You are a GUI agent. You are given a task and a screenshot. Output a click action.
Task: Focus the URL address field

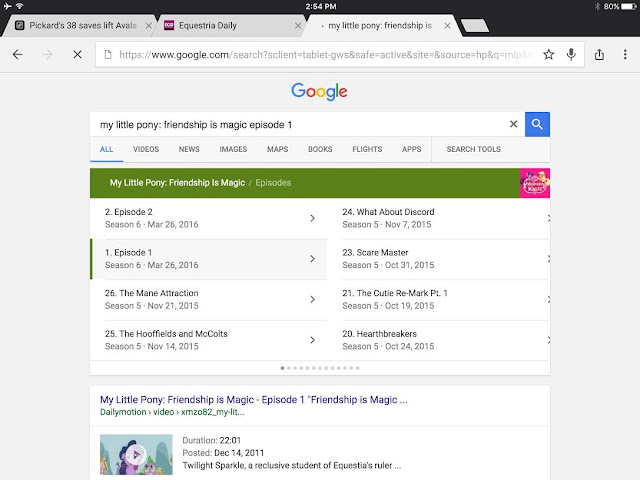pos(327,54)
